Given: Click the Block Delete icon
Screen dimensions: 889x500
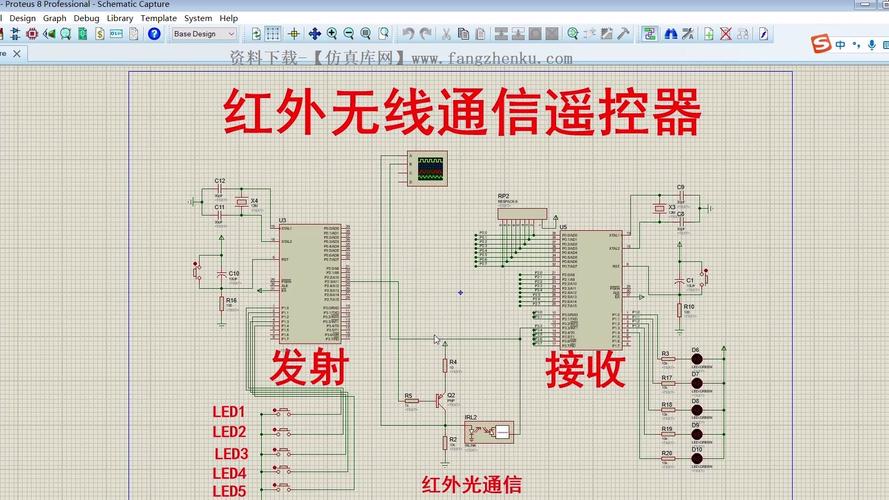Looking at the screenshot, I should point(552,34).
